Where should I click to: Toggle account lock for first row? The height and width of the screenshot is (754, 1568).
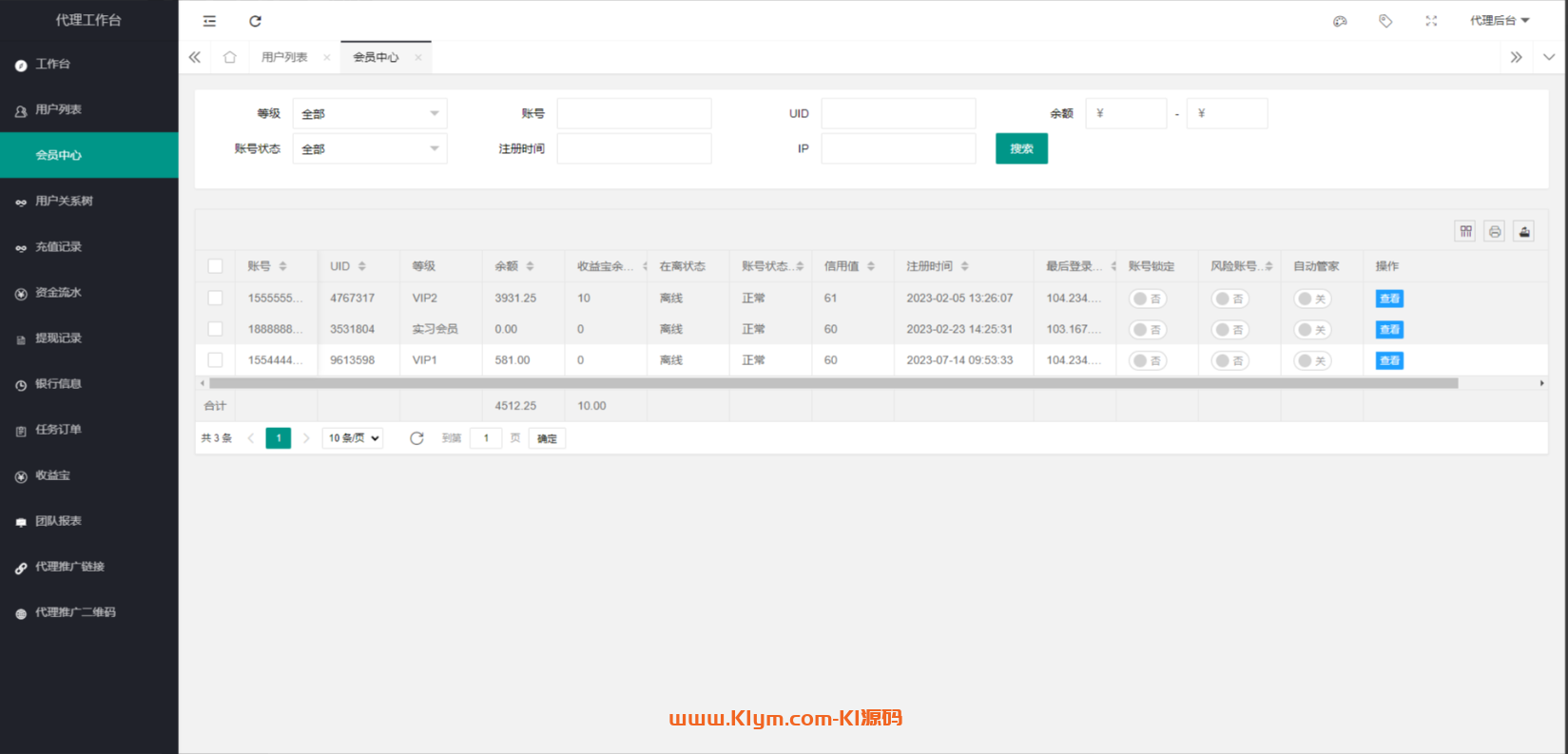click(x=1148, y=299)
